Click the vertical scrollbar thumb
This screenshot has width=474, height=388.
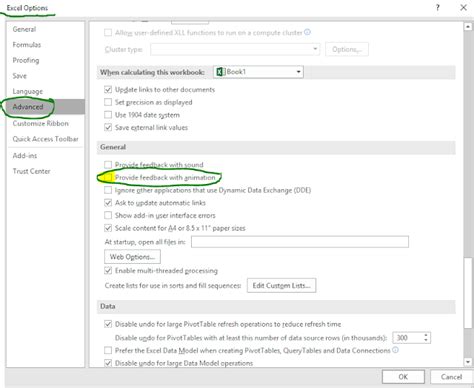tap(468, 293)
